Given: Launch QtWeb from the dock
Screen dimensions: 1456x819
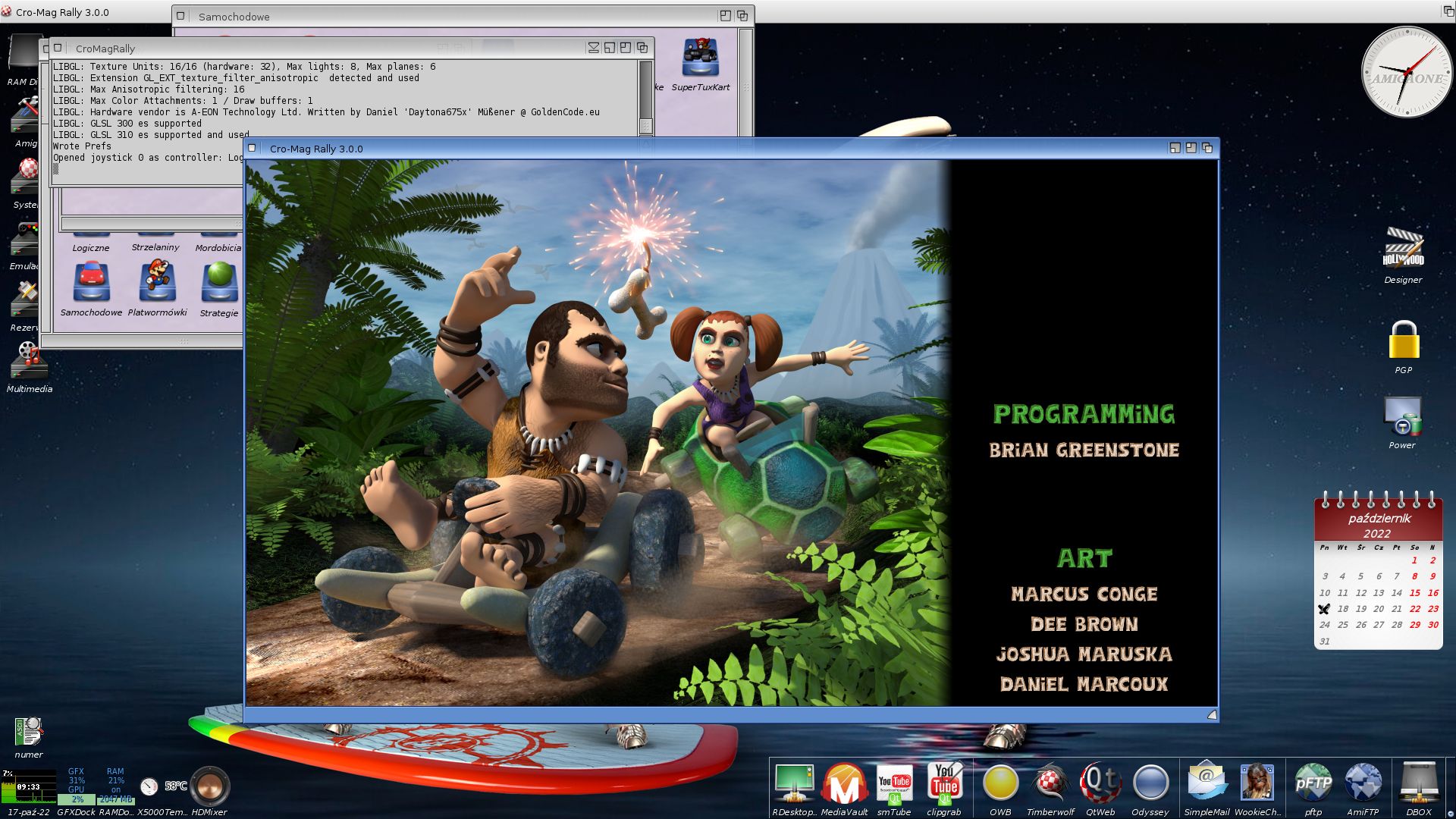Looking at the screenshot, I should coord(1100,783).
